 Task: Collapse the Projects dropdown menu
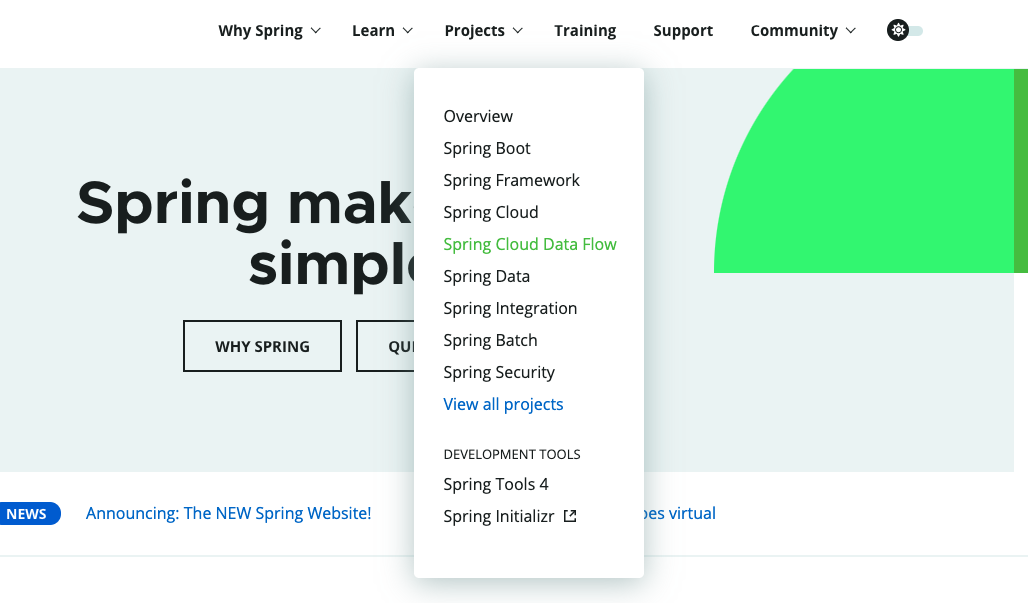[x=483, y=31]
